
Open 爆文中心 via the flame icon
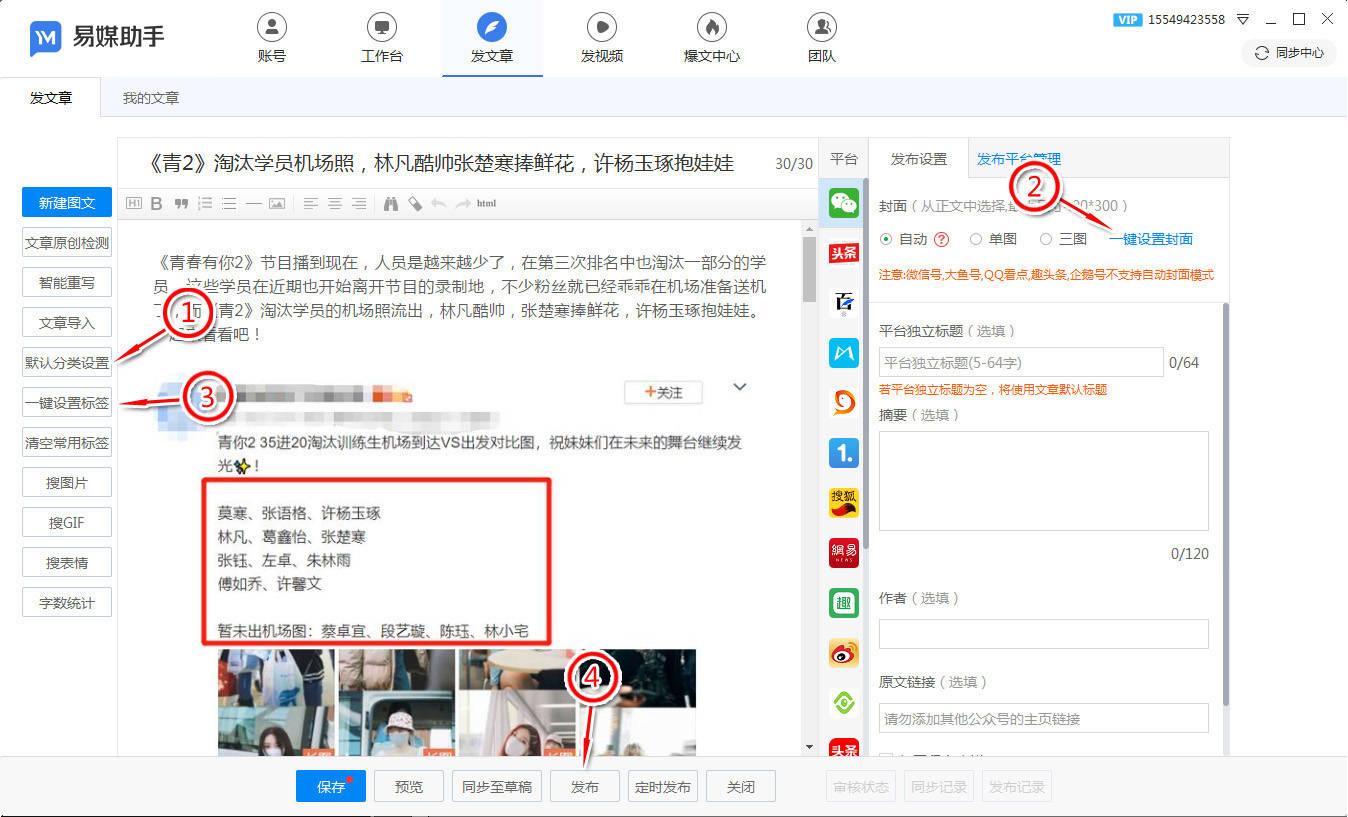[712, 28]
